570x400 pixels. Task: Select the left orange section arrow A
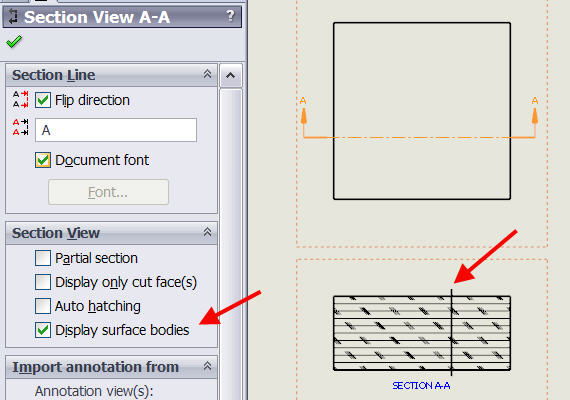303,113
